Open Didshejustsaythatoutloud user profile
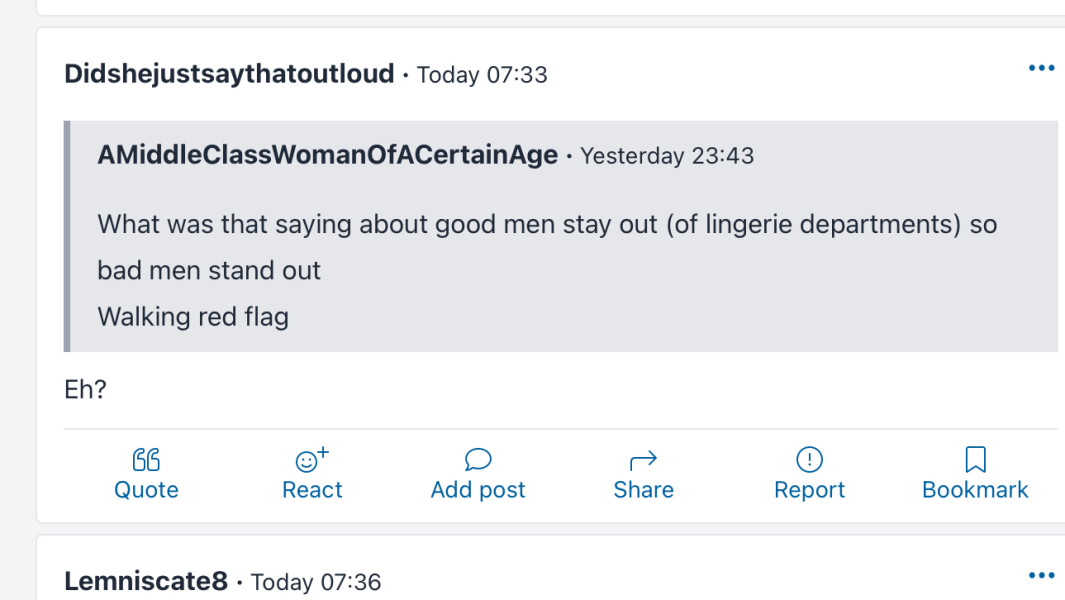This screenshot has height=600, width=1065. coord(229,74)
